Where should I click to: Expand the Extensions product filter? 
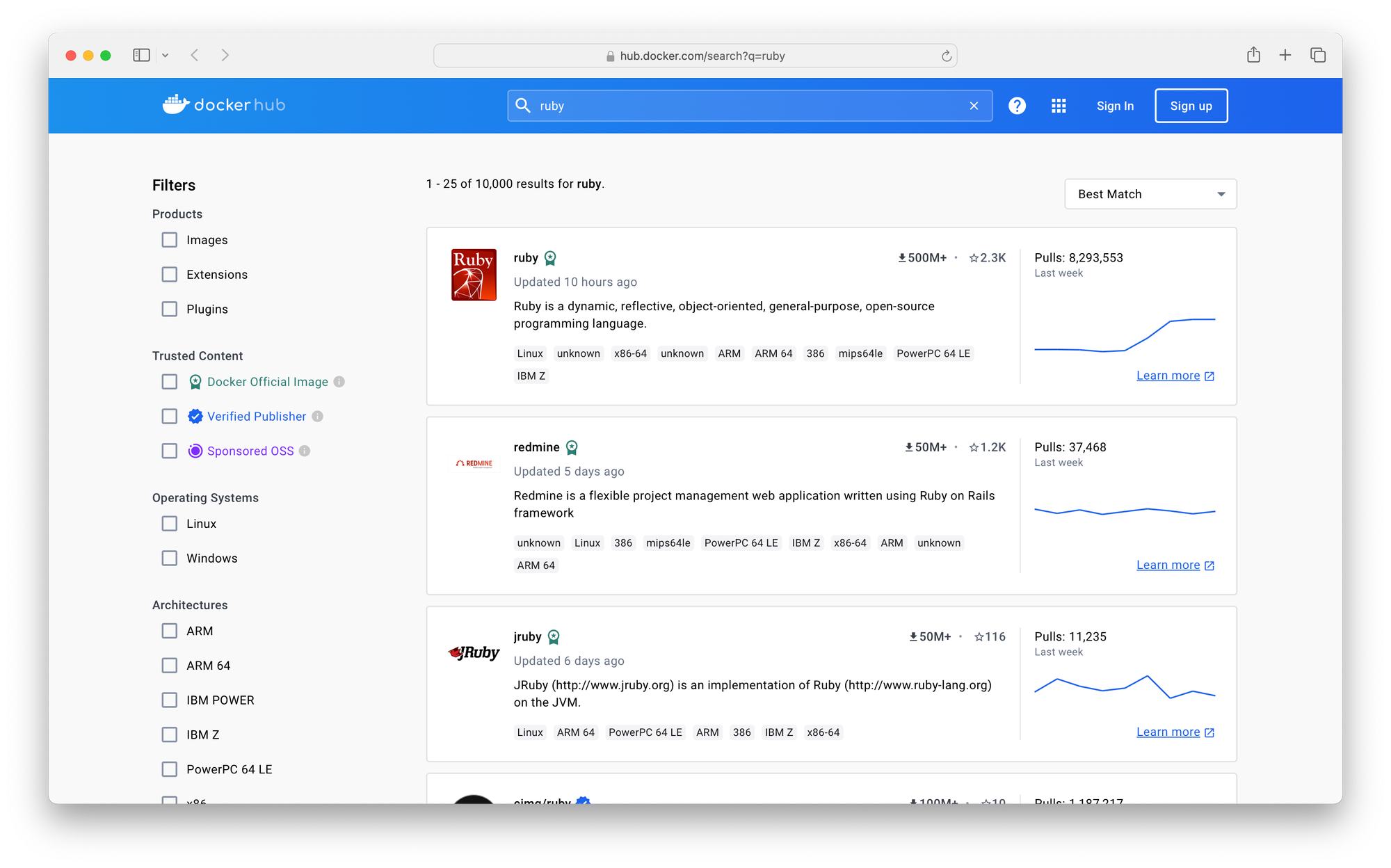click(170, 274)
